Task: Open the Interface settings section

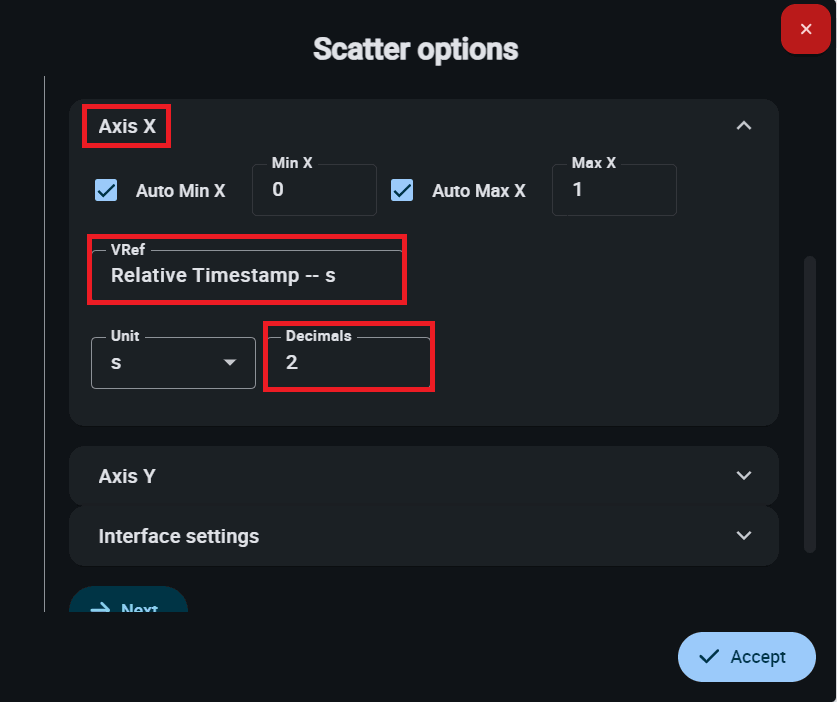Action: pyautogui.click(x=179, y=536)
